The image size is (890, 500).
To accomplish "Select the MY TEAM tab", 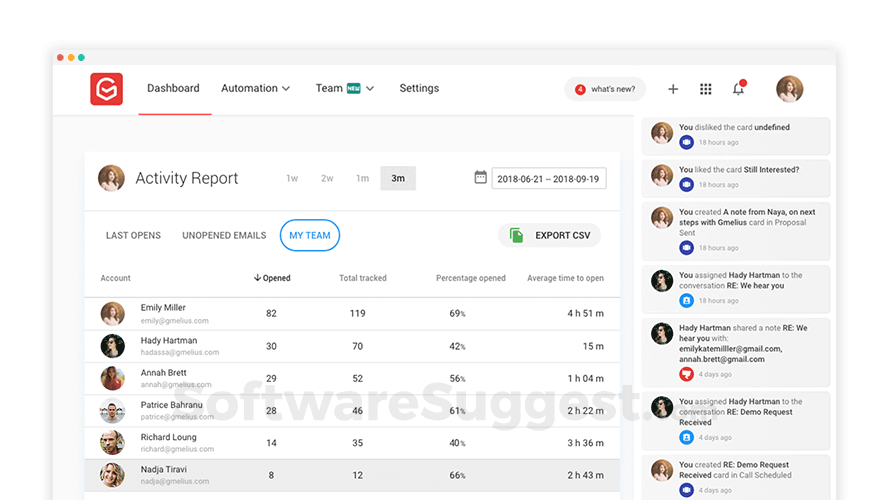I will click(310, 235).
